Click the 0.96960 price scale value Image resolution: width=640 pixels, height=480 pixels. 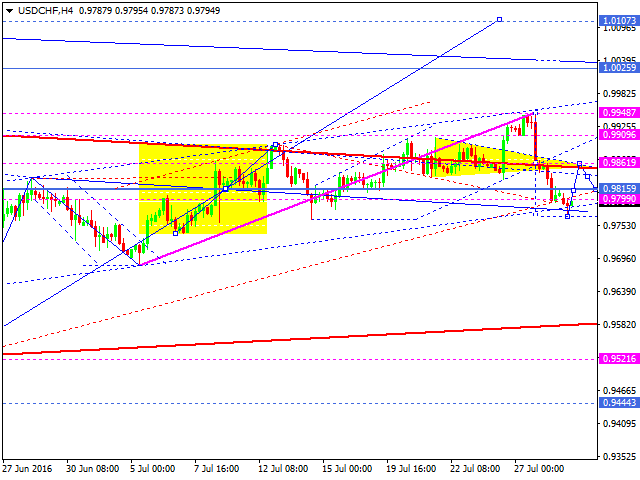619,258
